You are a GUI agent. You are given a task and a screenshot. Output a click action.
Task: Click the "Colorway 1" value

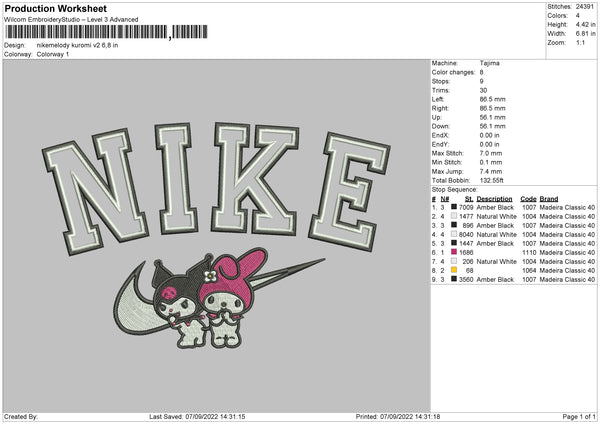53,54
